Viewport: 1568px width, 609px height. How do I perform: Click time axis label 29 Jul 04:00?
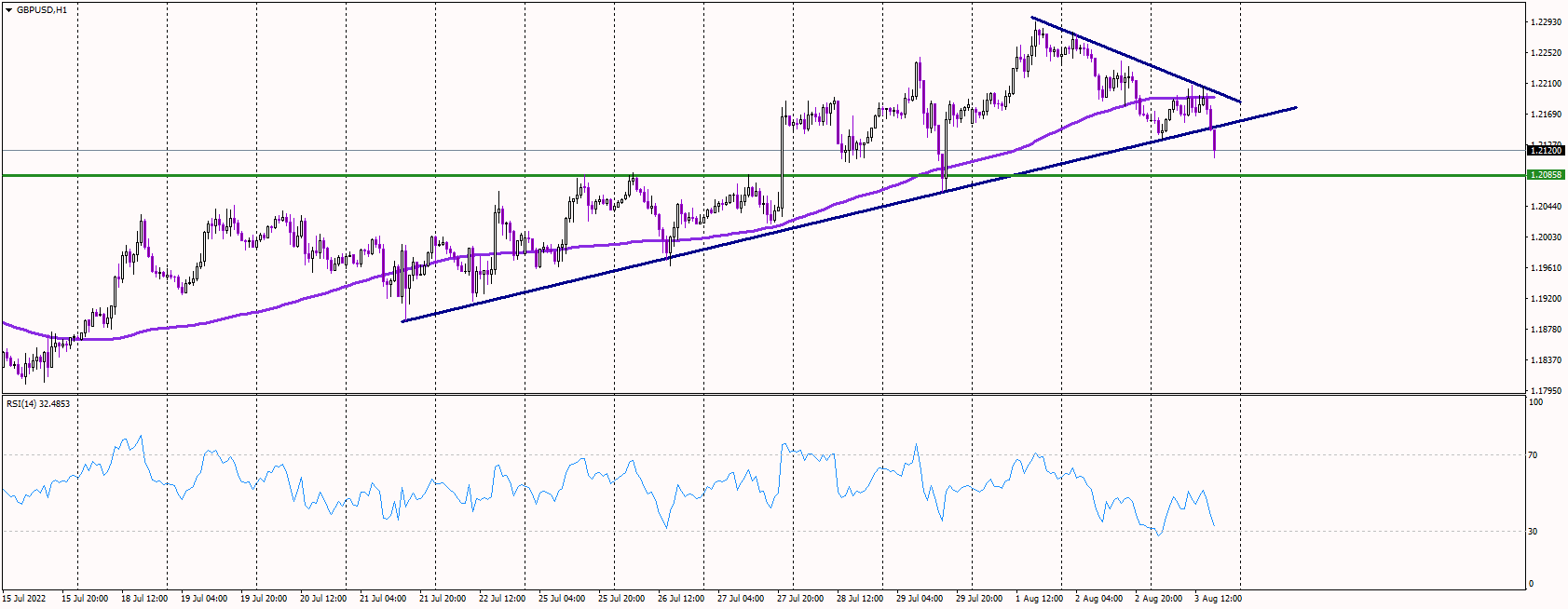[x=920, y=599]
